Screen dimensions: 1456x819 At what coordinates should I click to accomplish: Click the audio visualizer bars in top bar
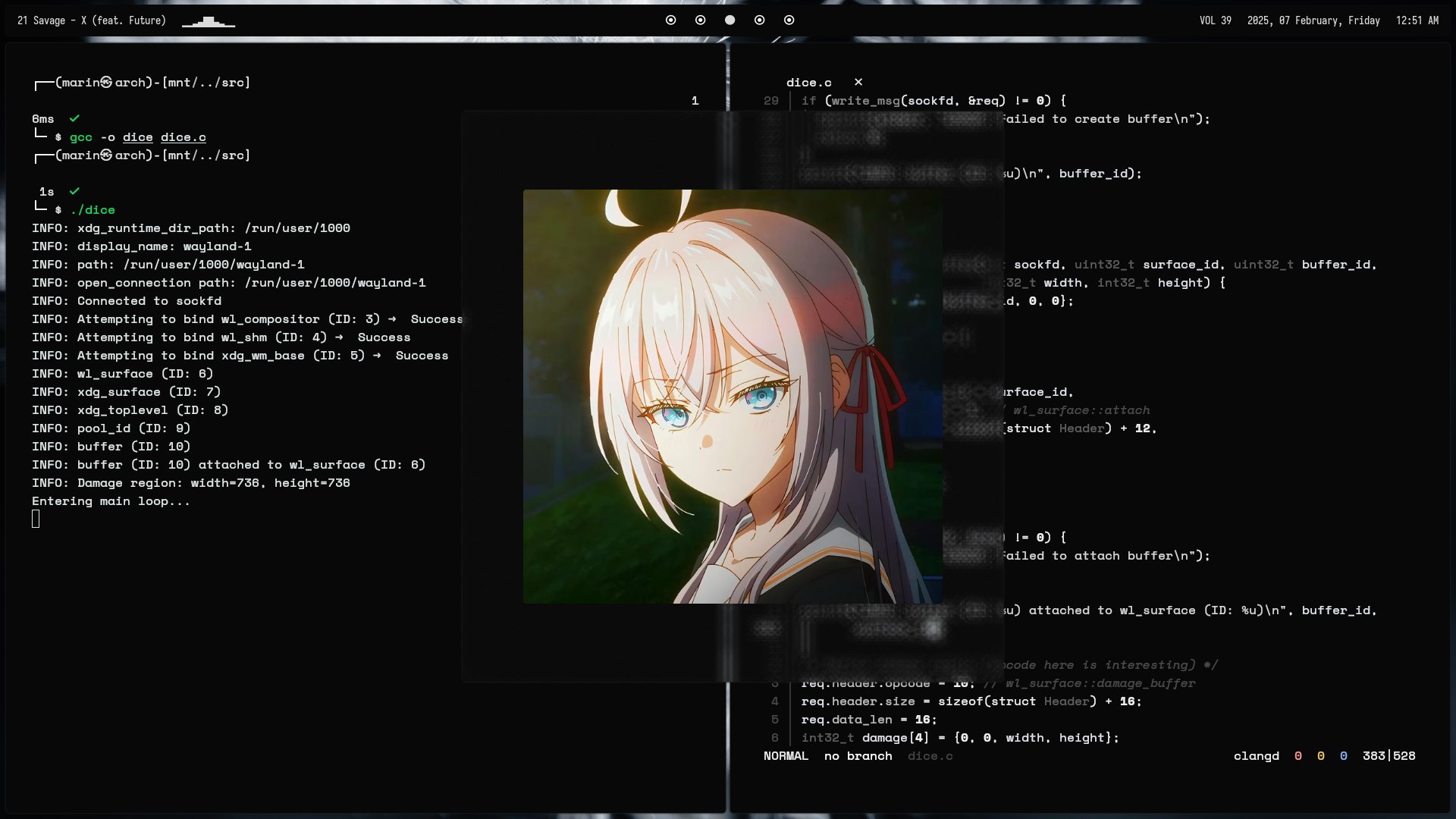(x=209, y=22)
